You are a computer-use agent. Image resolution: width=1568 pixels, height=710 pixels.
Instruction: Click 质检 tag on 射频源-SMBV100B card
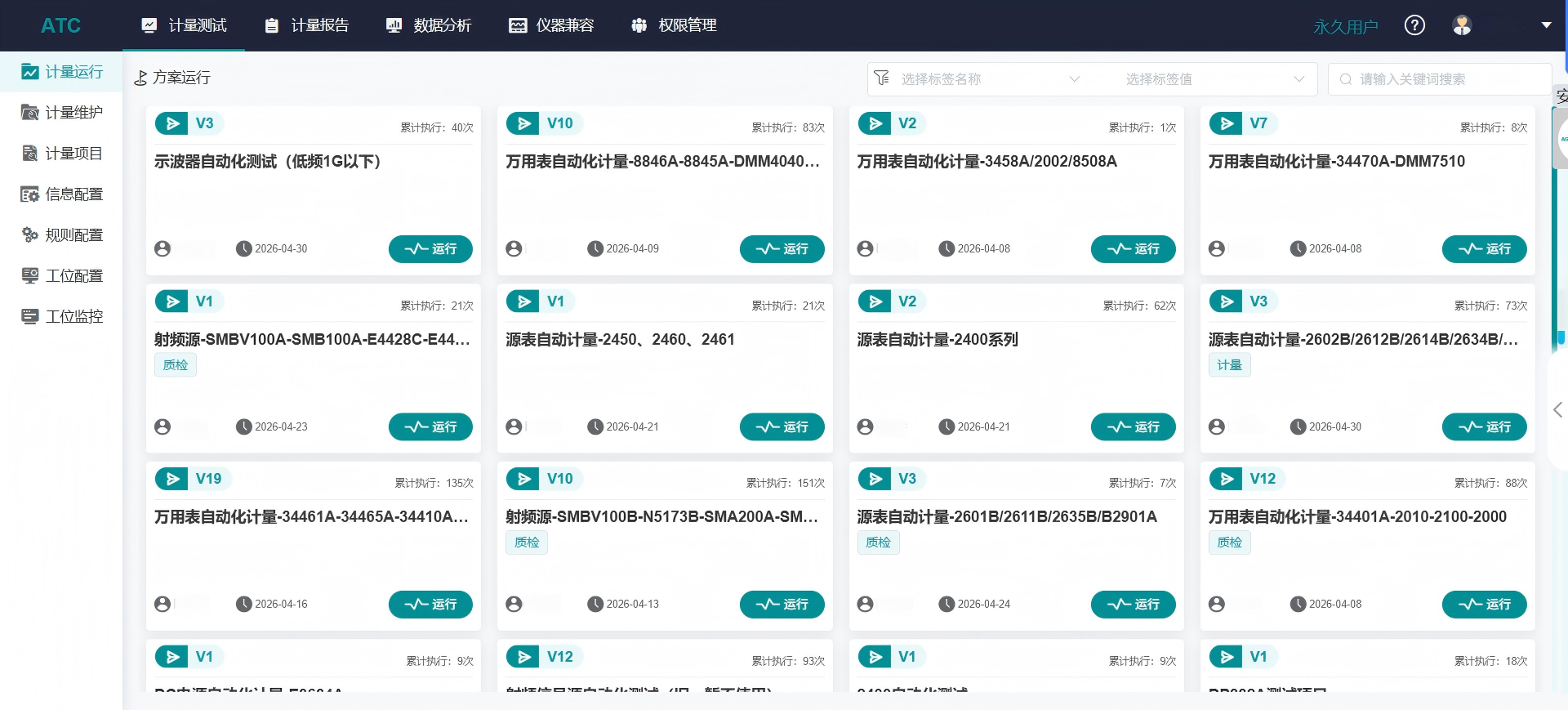pos(527,543)
